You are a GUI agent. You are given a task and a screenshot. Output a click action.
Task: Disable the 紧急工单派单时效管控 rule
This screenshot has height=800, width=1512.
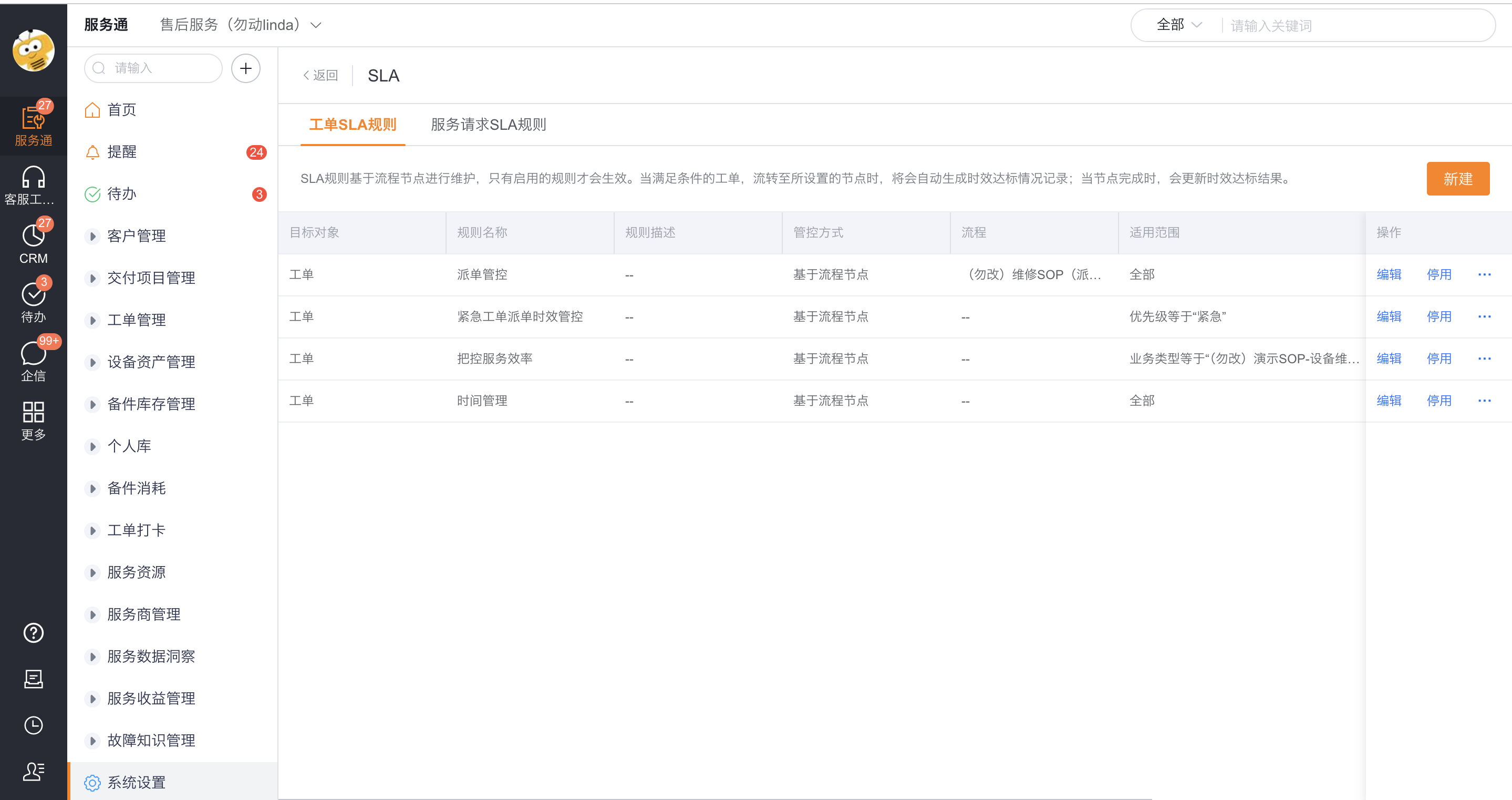1438,316
